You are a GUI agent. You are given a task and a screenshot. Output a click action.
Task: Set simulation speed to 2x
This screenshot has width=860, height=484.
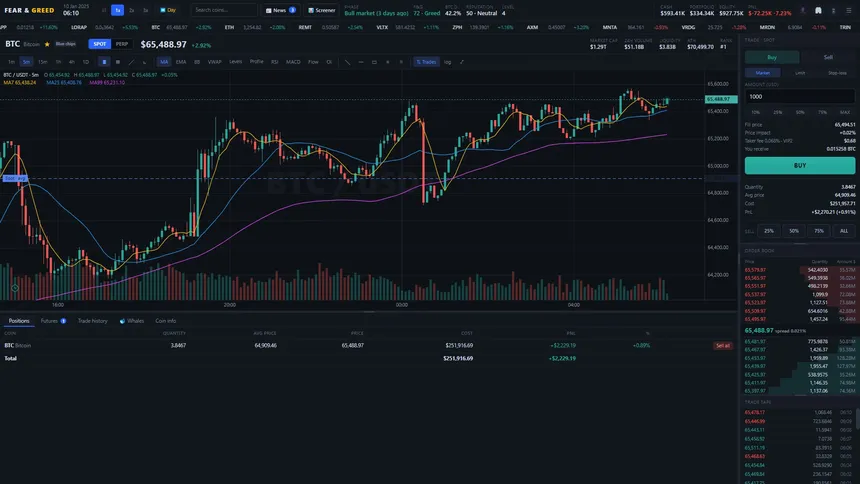point(132,10)
